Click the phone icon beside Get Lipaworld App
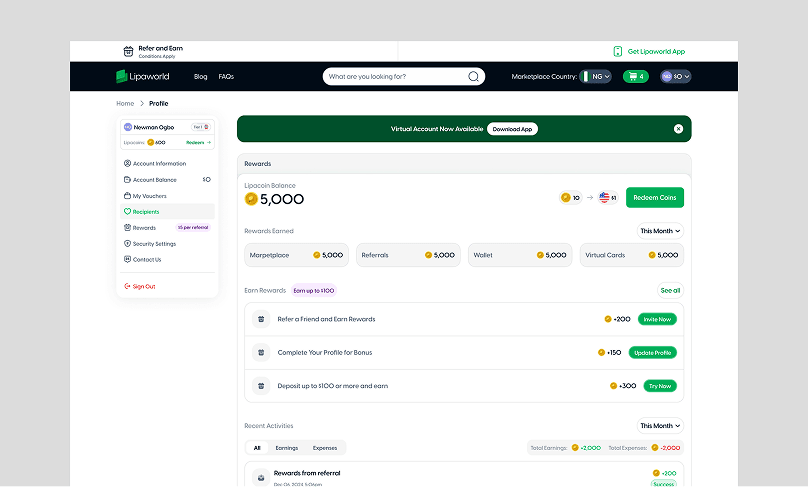Viewport: 808px width, 487px height. tap(617, 51)
